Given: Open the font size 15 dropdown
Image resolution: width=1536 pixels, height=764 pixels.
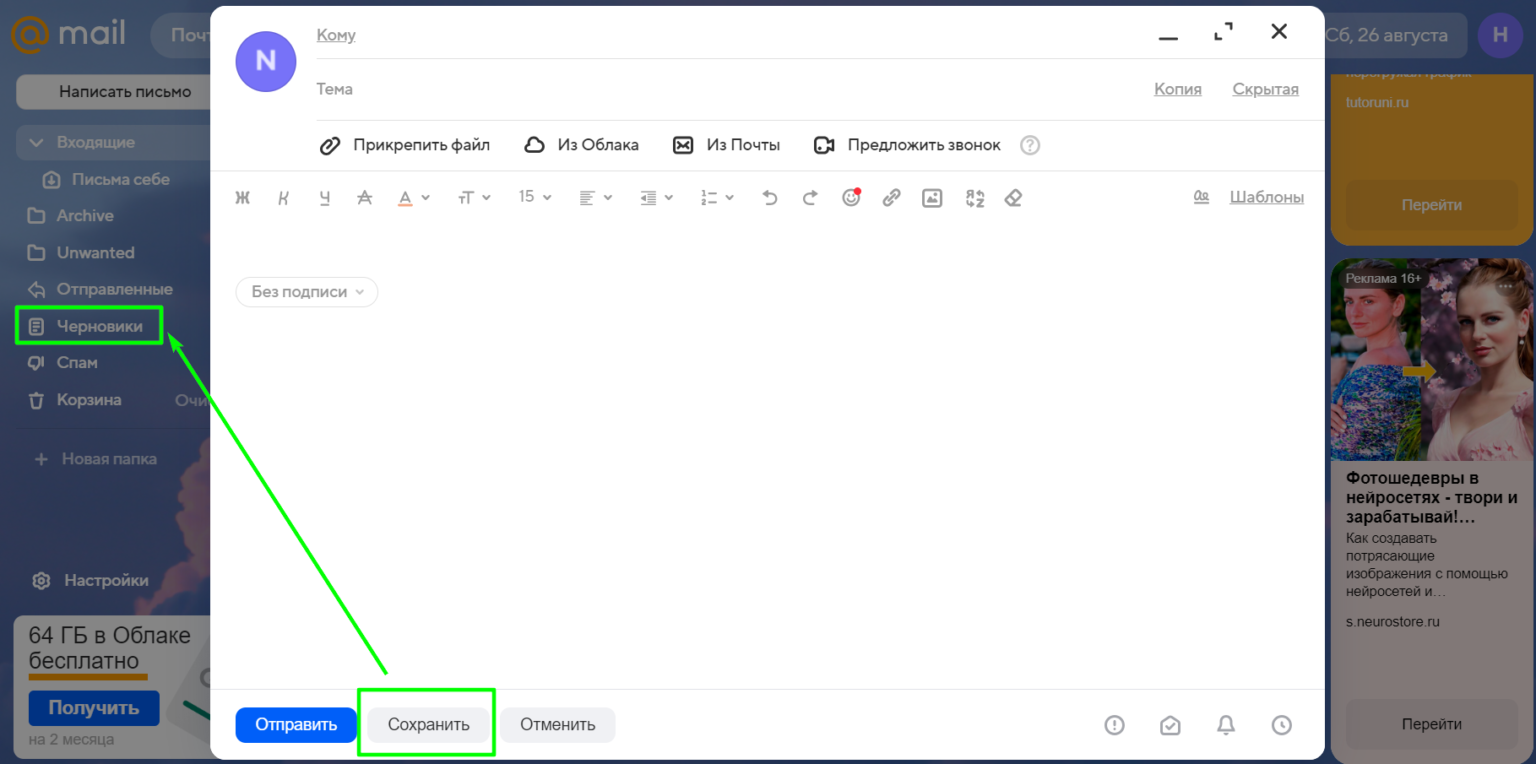Looking at the screenshot, I should tap(535, 198).
